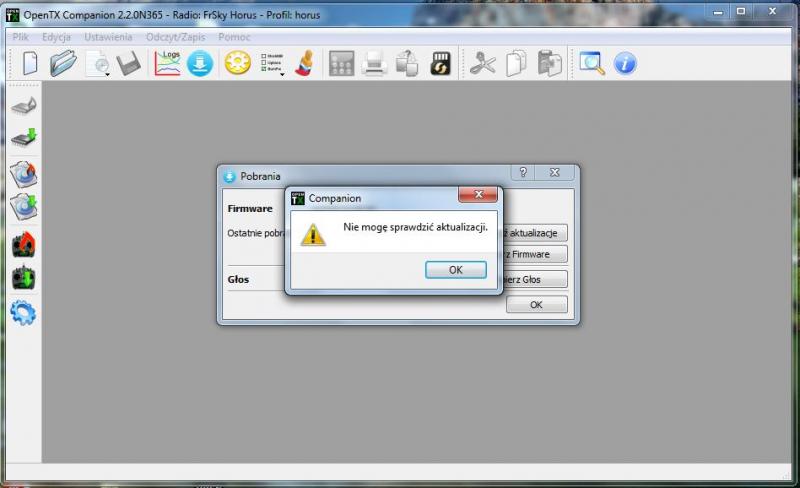Open the Plik menu
This screenshot has height=488, width=800.
pyautogui.click(x=20, y=37)
